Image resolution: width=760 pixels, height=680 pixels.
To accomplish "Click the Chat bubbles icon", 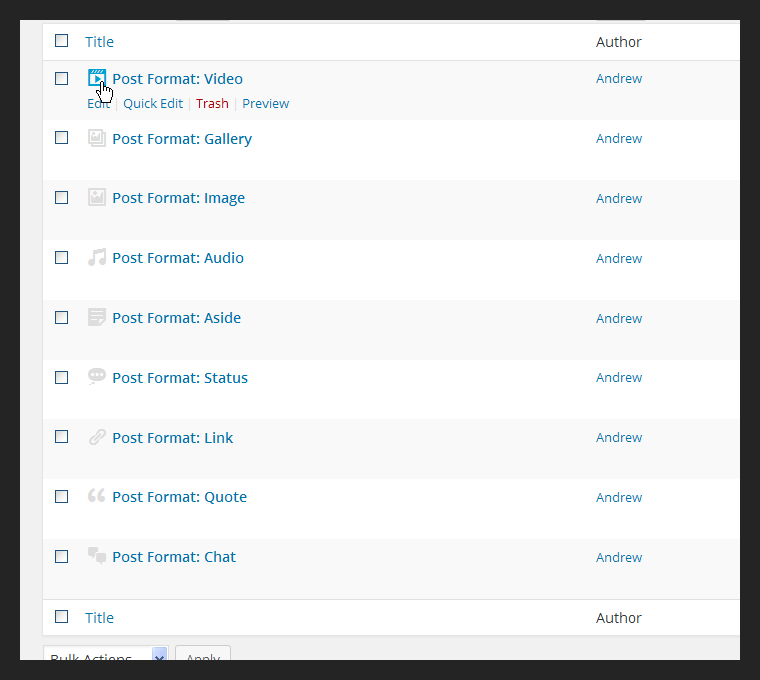I will [x=97, y=556].
